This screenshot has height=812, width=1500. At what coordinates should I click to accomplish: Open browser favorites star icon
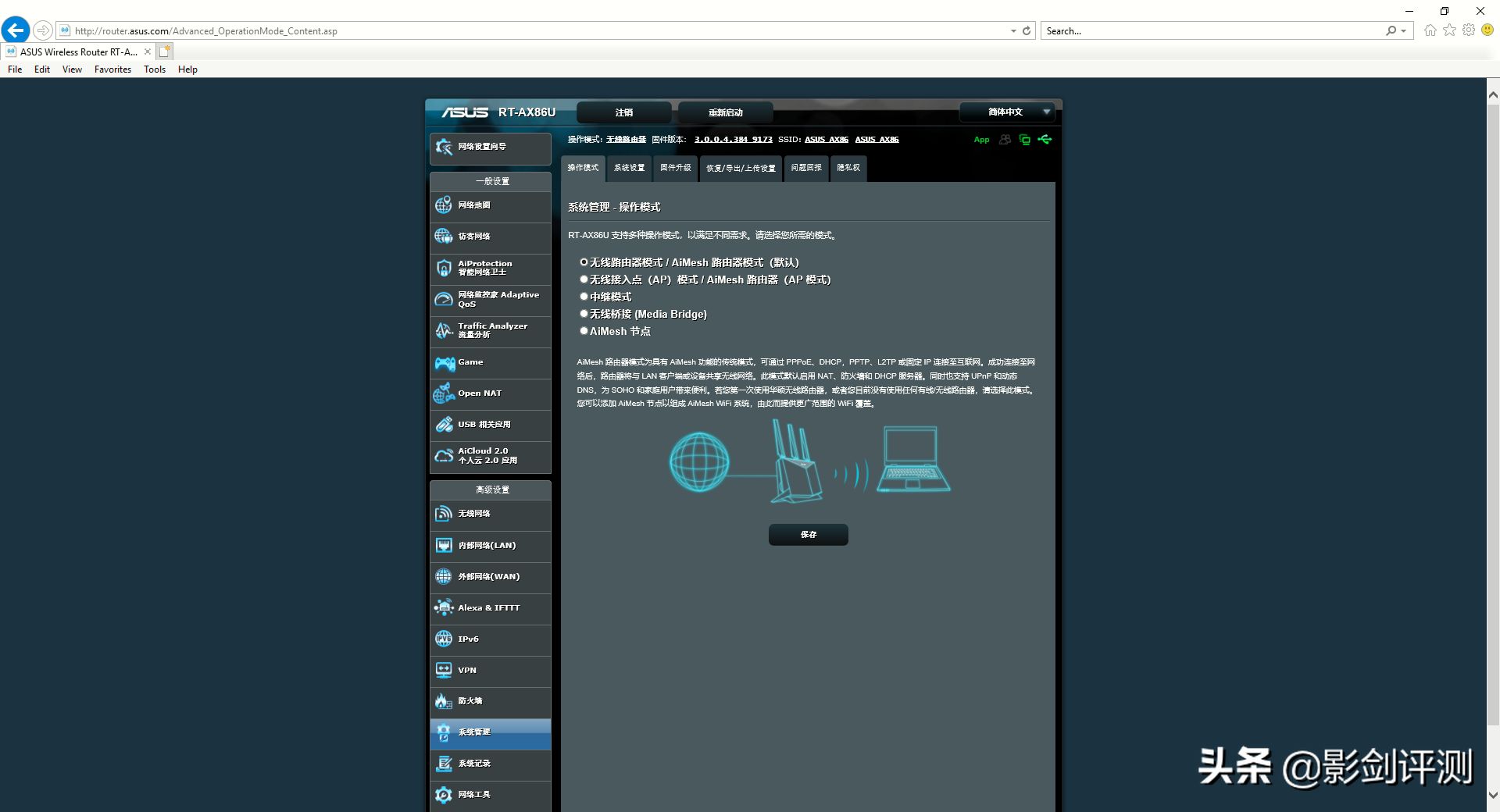1449,30
